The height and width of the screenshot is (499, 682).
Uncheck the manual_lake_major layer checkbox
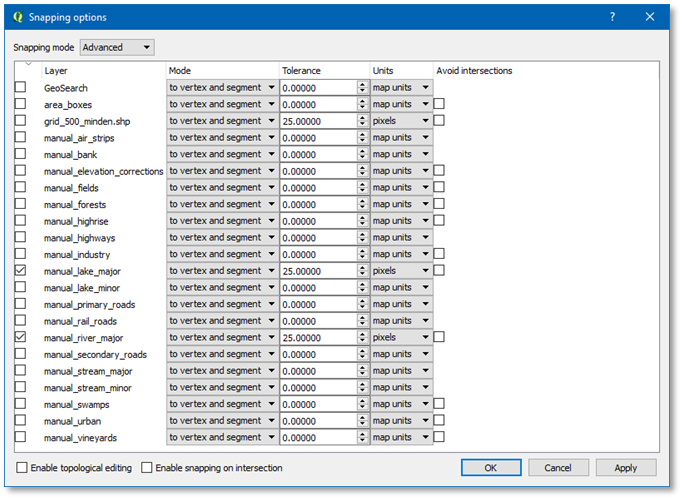click(21, 271)
